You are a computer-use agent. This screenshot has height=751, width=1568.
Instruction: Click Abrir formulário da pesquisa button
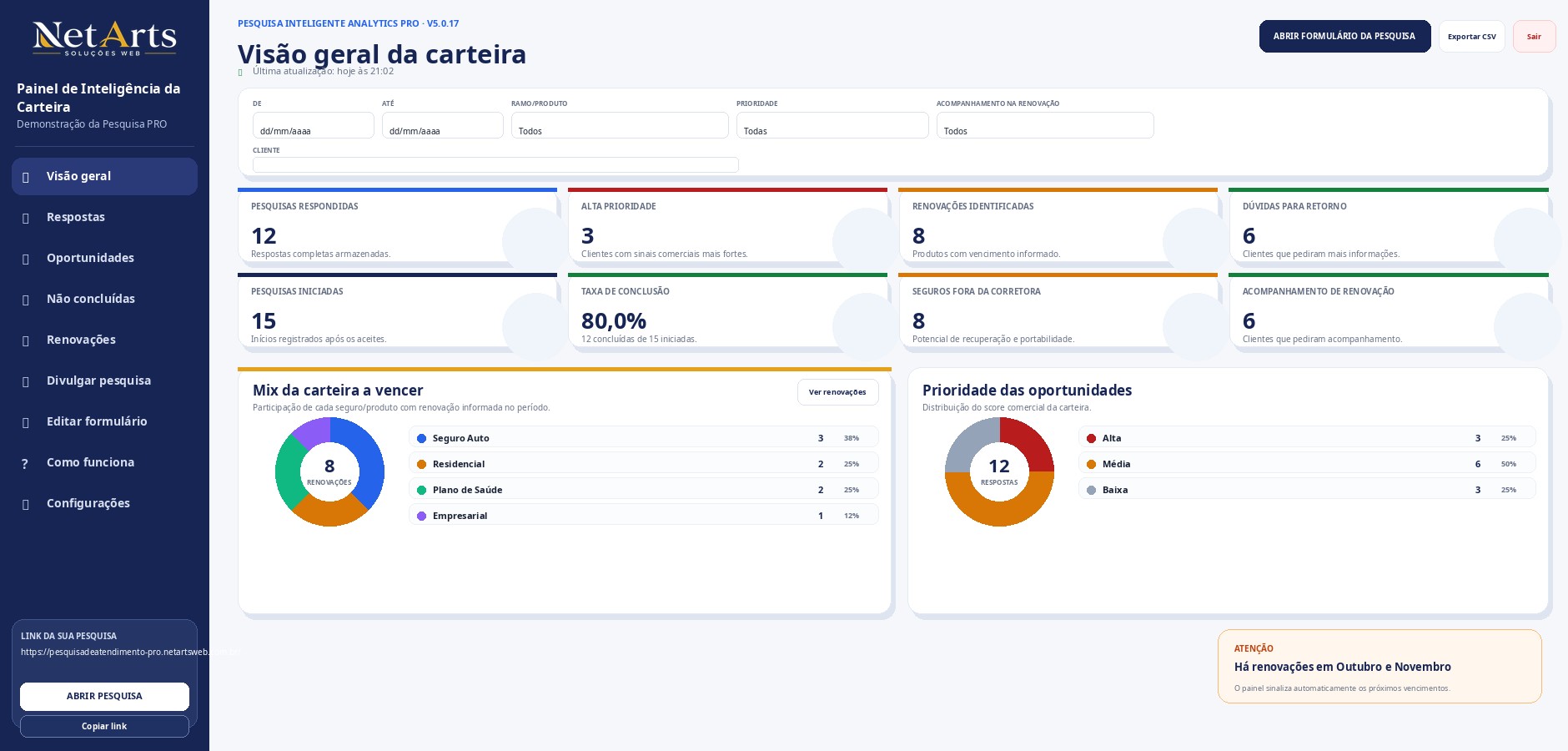click(1344, 36)
